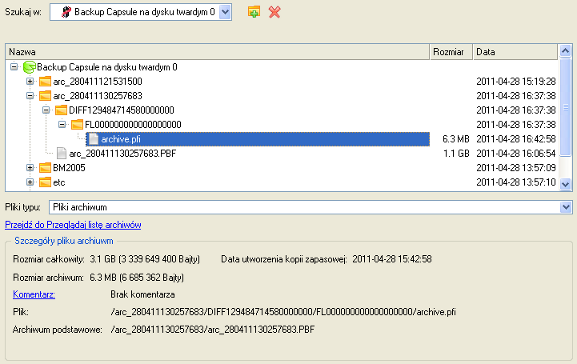Sort by the Nazwa column header
The width and height of the screenshot is (577, 364).
pyautogui.click(x=218, y=52)
